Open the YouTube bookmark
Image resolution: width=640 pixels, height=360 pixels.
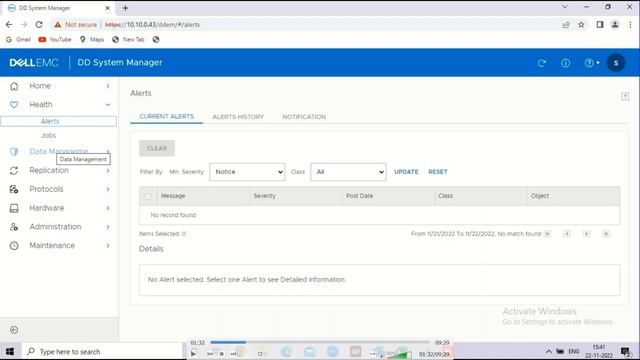55,40
